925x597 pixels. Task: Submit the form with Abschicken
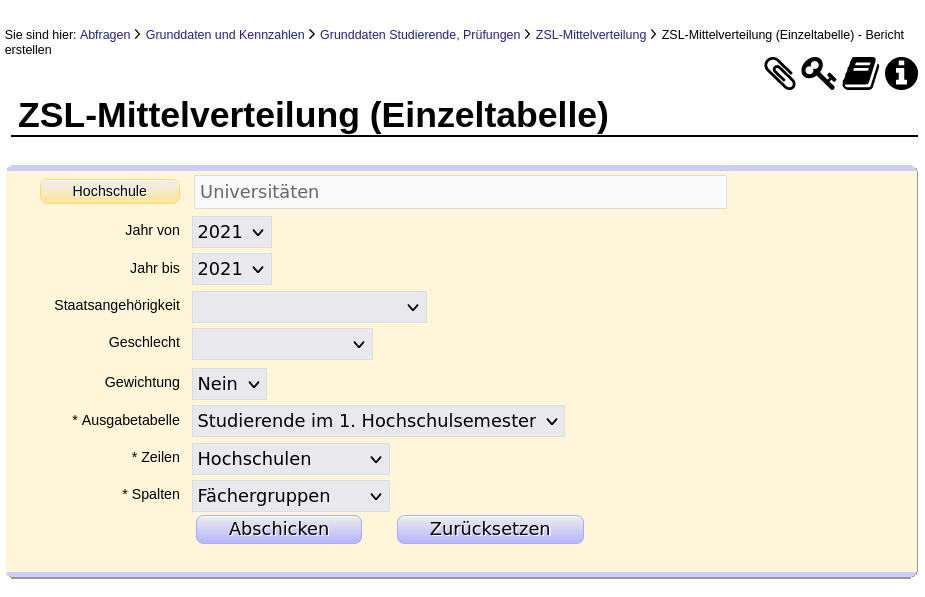coord(279,529)
